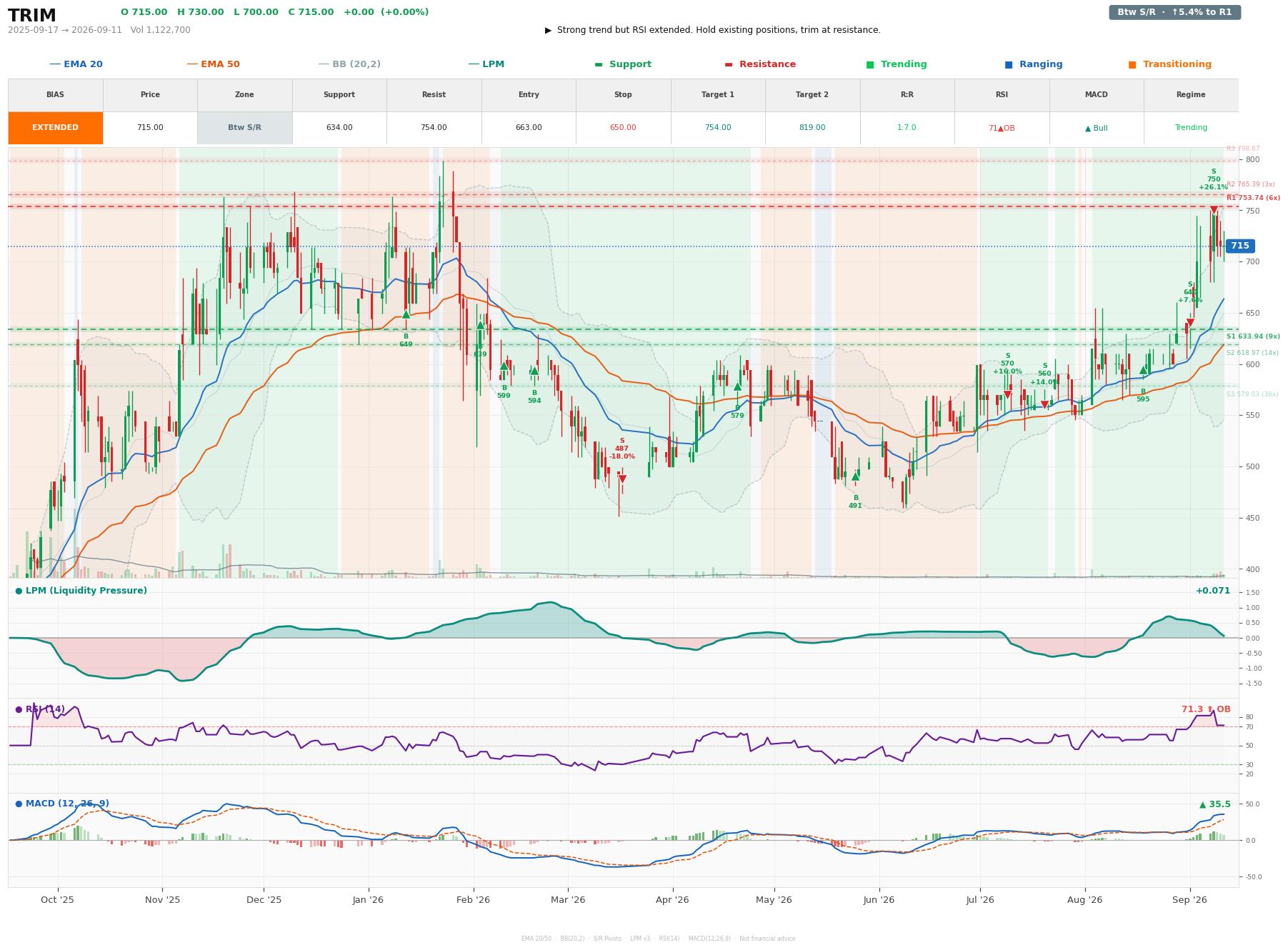Click the TRIM ticker title
The height and width of the screenshot is (950, 1288).
(x=32, y=16)
